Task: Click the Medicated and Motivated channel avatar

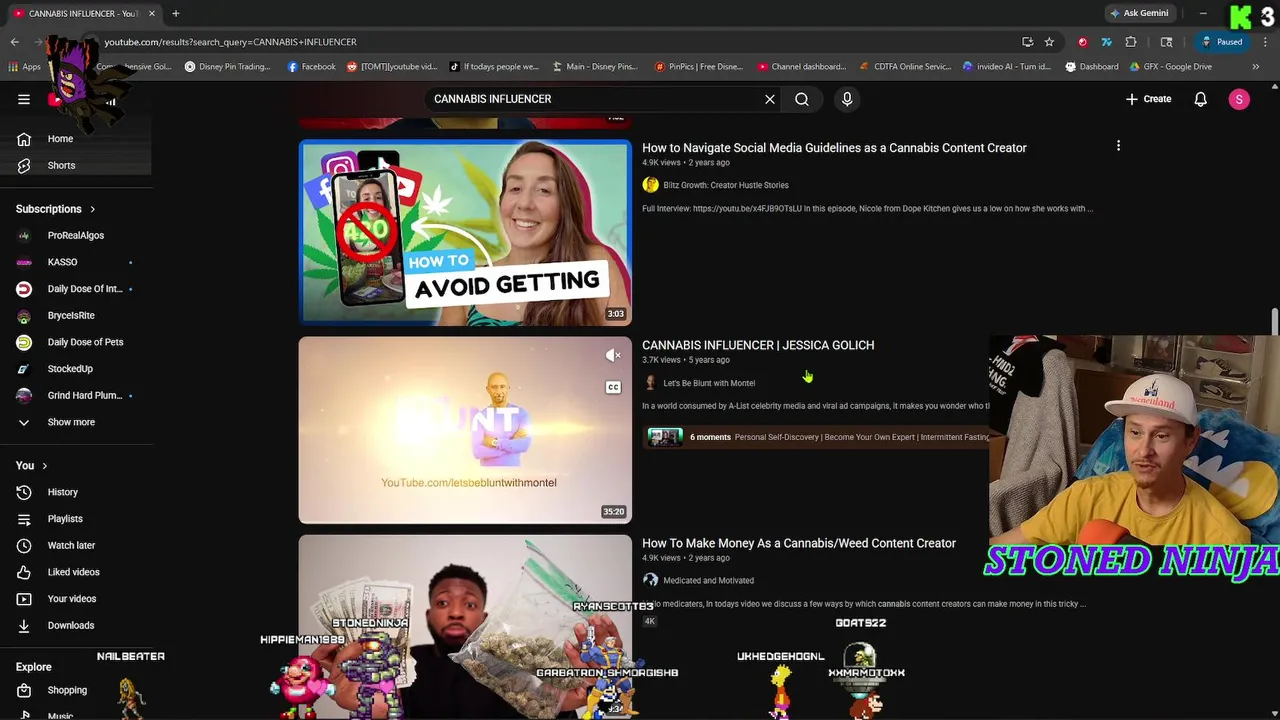Action: tap(650, 580)
